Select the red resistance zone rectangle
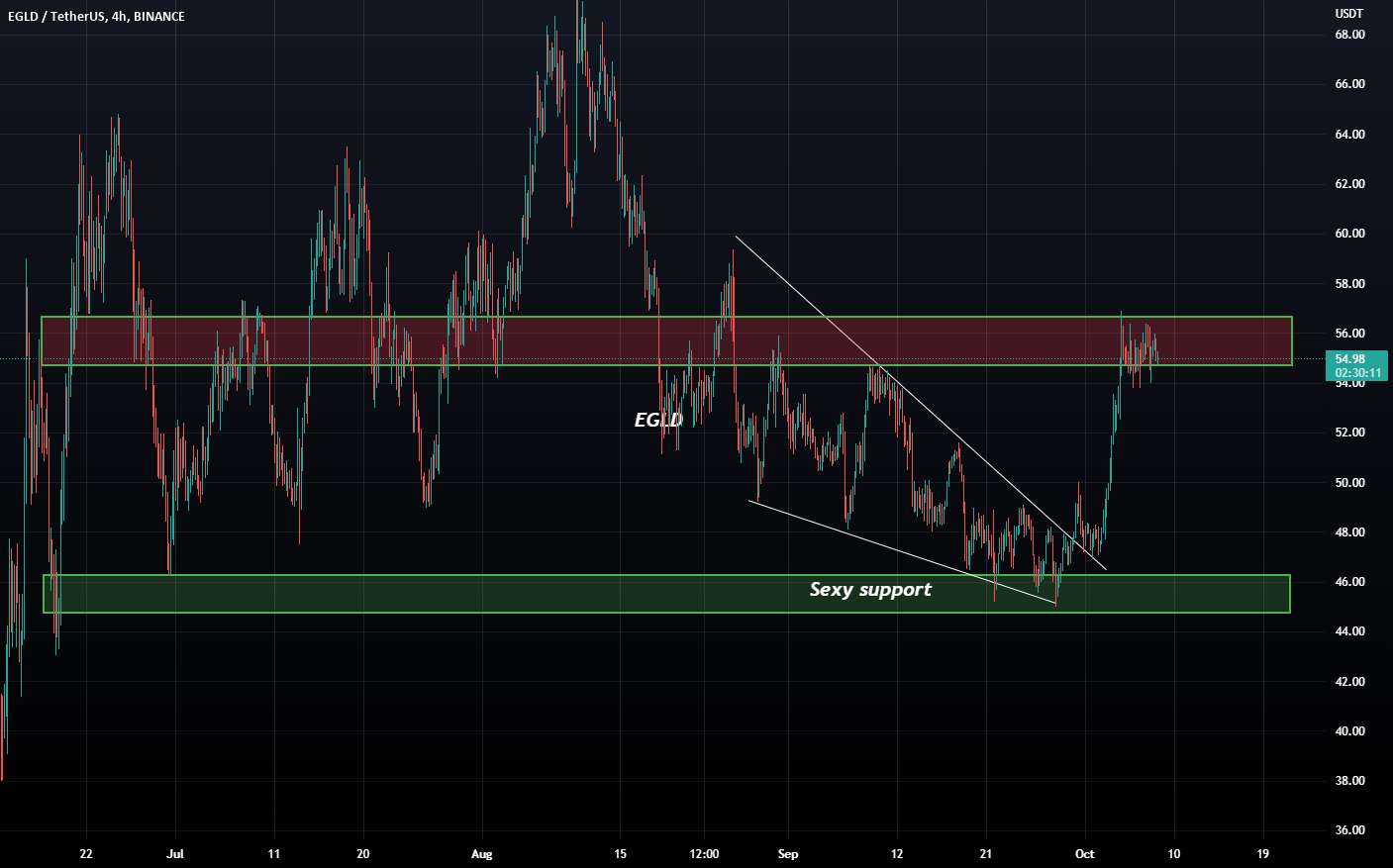Viewport: 1393px width, 868px height. (x=666, y=340)
